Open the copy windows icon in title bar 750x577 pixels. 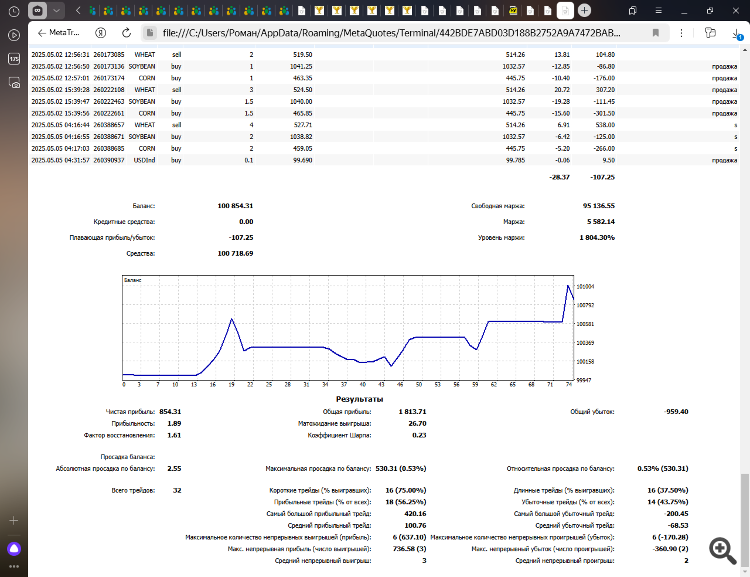coord(633,11)
